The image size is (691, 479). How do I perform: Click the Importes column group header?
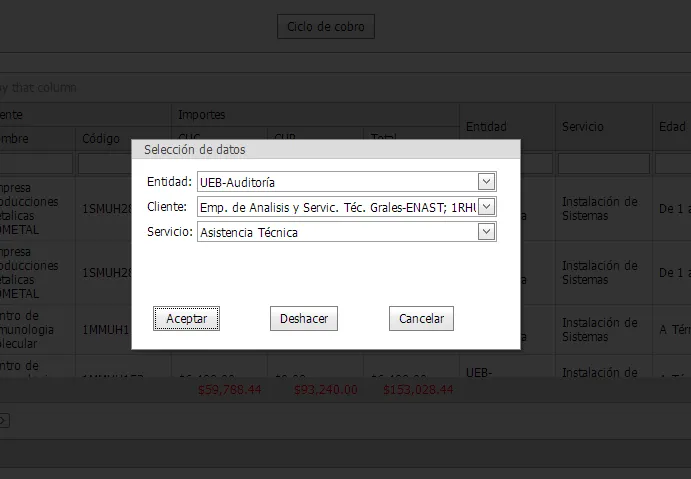click(x=202, y=115)
